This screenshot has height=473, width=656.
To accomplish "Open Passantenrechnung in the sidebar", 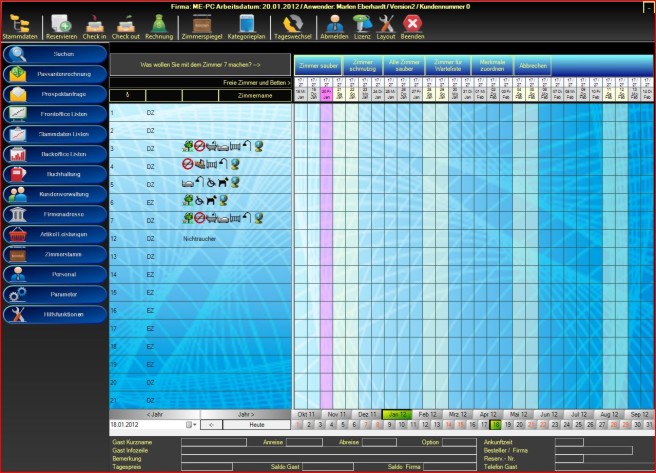I will (x=55, y=74).
